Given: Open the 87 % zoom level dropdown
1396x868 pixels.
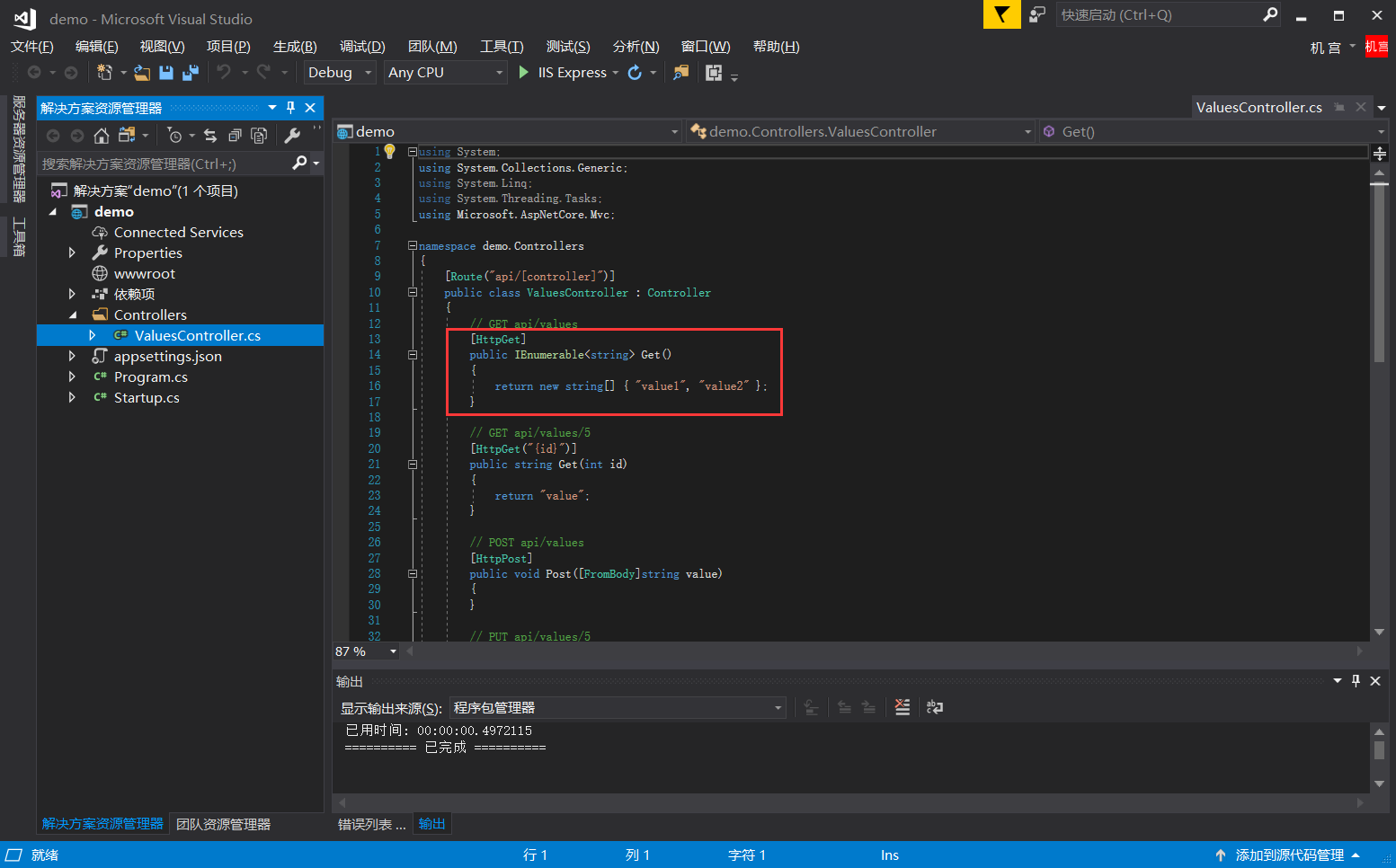Looking at the screenshot, I should [x=393, y=651].
